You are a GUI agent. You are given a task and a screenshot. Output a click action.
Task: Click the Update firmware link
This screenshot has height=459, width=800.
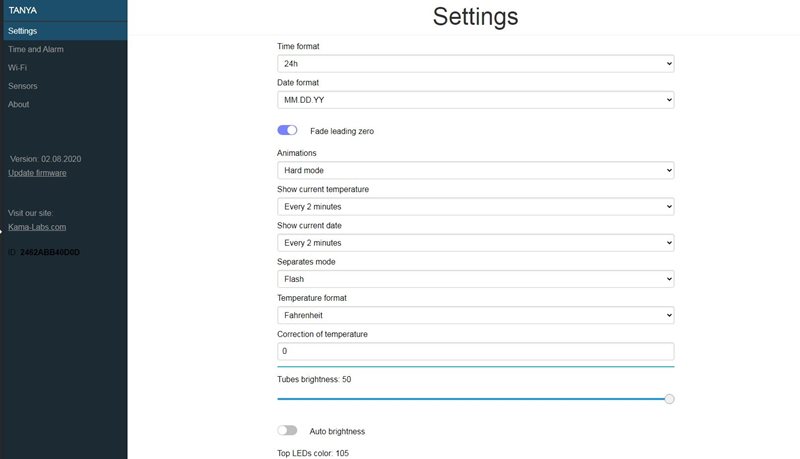(x=37, y=173)
